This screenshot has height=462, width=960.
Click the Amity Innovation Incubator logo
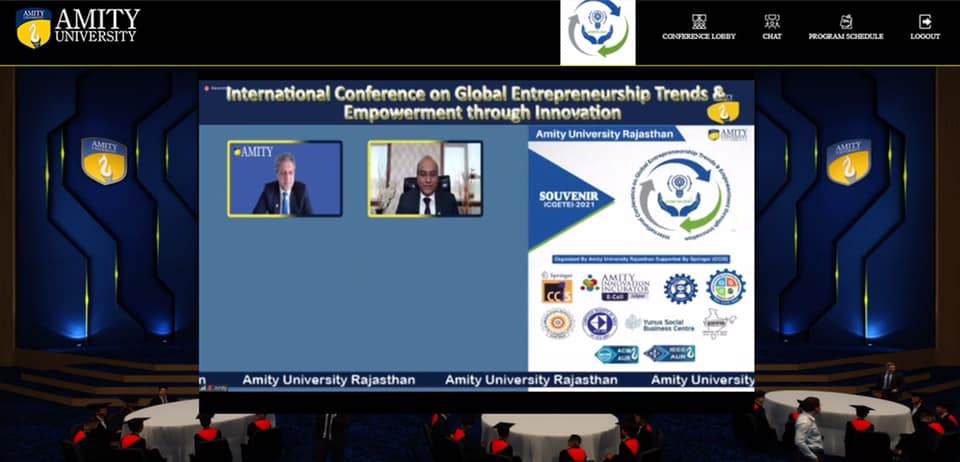[615, 287]
